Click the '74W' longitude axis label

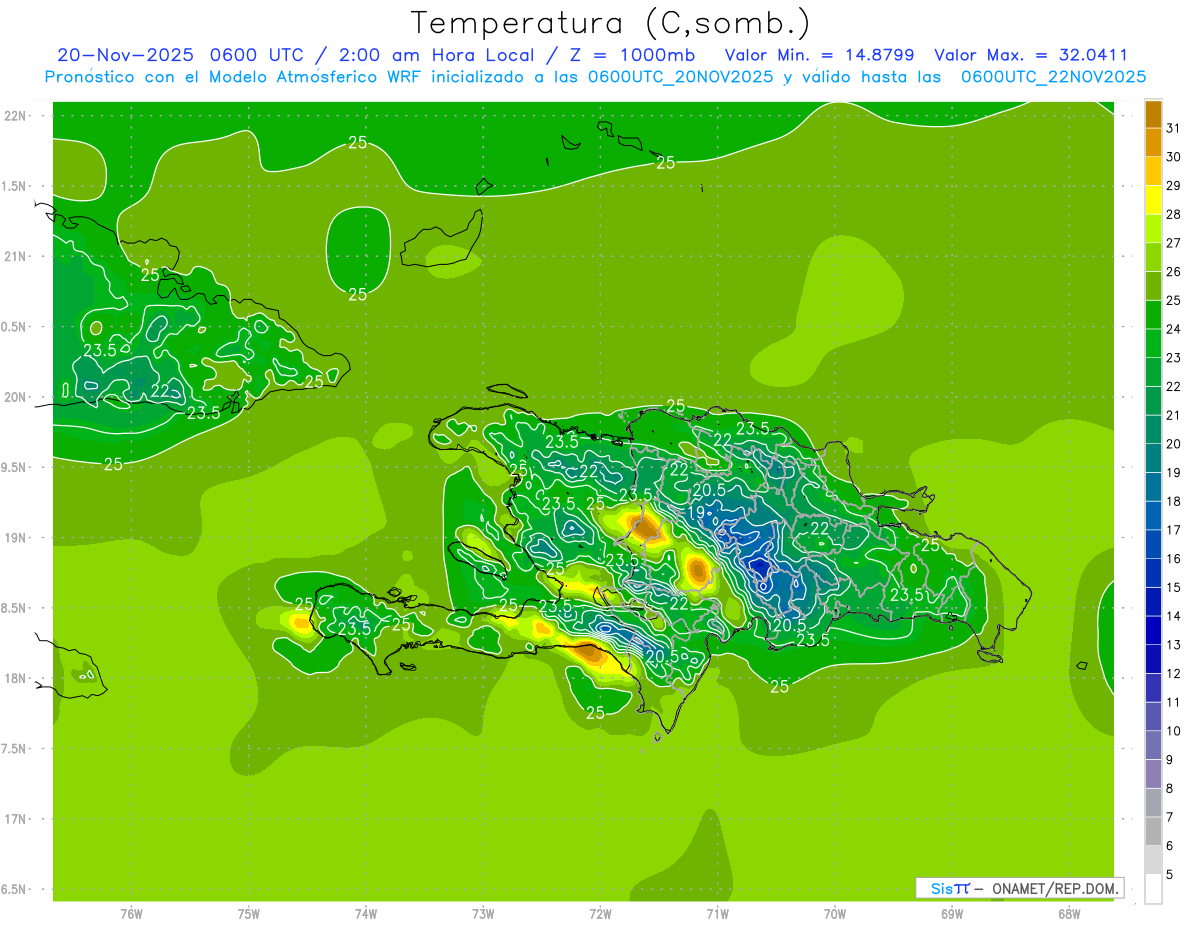365,913
